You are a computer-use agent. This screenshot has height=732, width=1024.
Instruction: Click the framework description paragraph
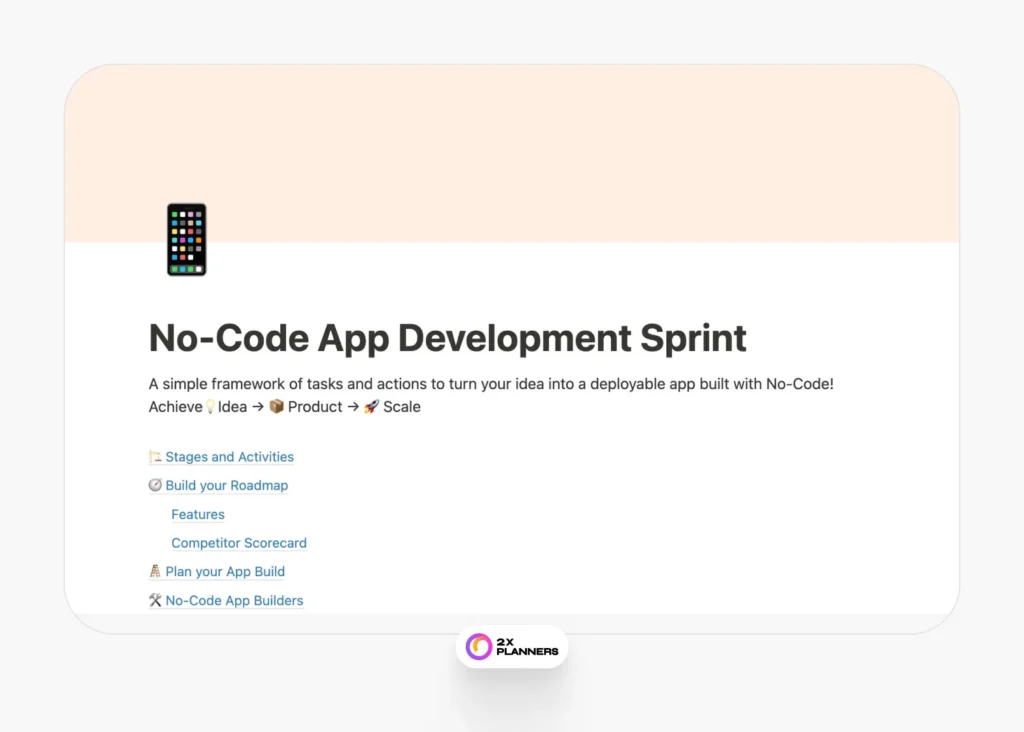pyautogui.click(x=490, y=383)
